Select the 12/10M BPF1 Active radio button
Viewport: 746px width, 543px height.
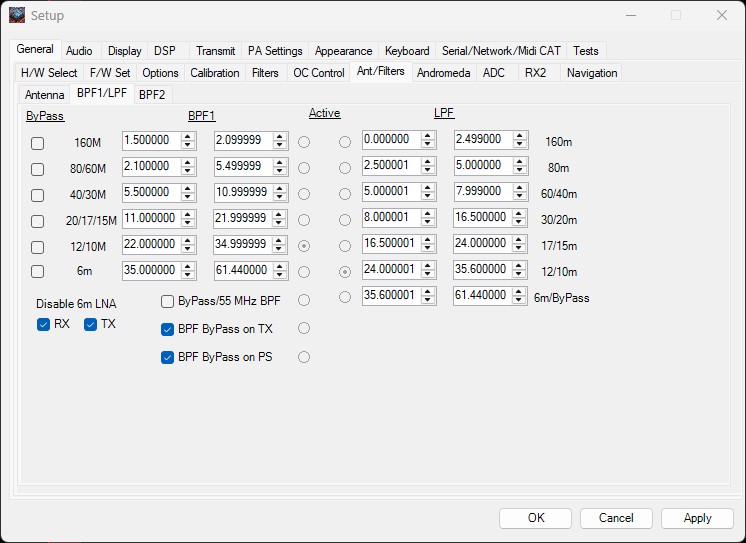pyautogui.click(x=304, y=245)
